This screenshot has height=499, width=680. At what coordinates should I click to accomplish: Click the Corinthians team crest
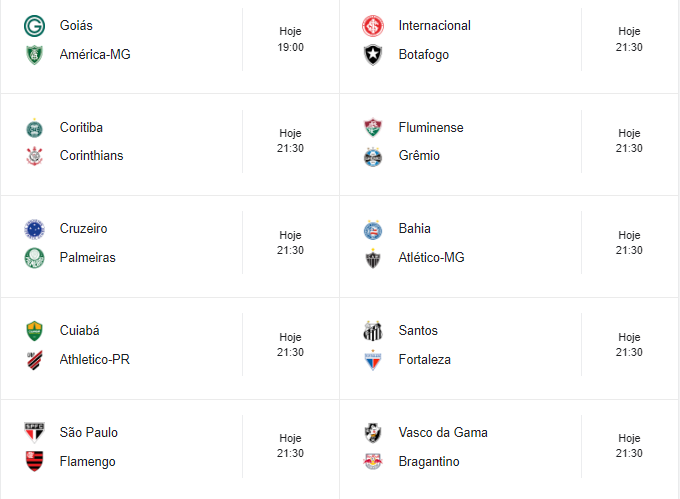pyautogui.click(x=34, y=156)
